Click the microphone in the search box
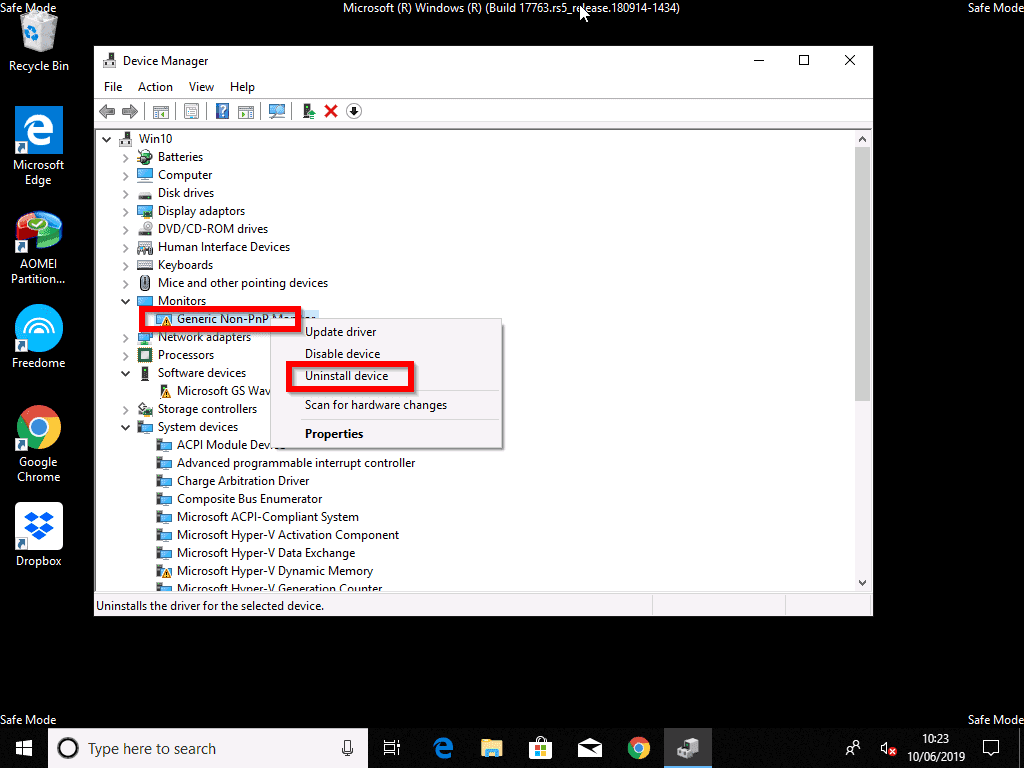This screenshot has height=768, width=1024. pyautogui.click(x=347, y=748)
